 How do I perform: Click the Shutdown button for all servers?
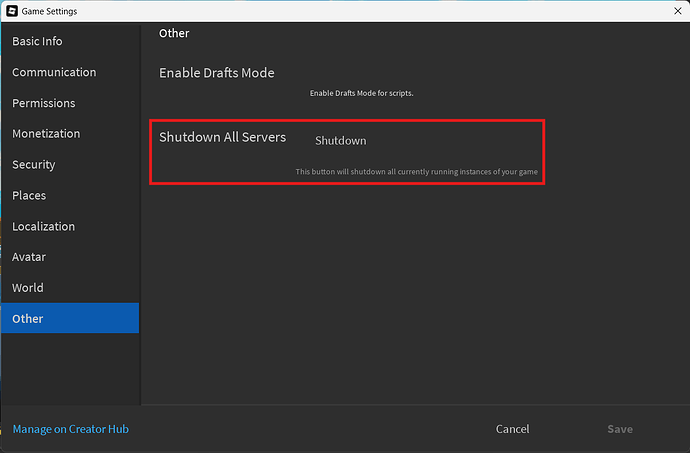[x=341, y=140]
